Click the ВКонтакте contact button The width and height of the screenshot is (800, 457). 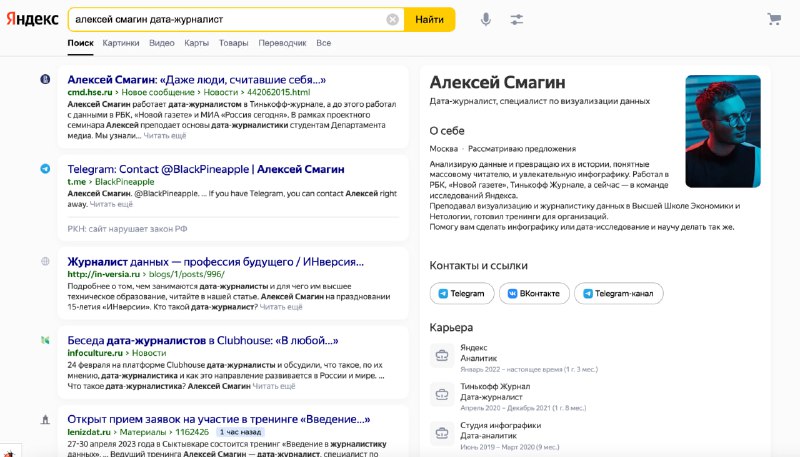tap(534, 293)
